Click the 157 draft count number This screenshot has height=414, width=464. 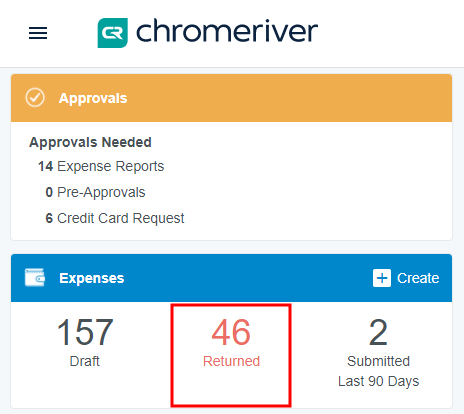[85, 332]
